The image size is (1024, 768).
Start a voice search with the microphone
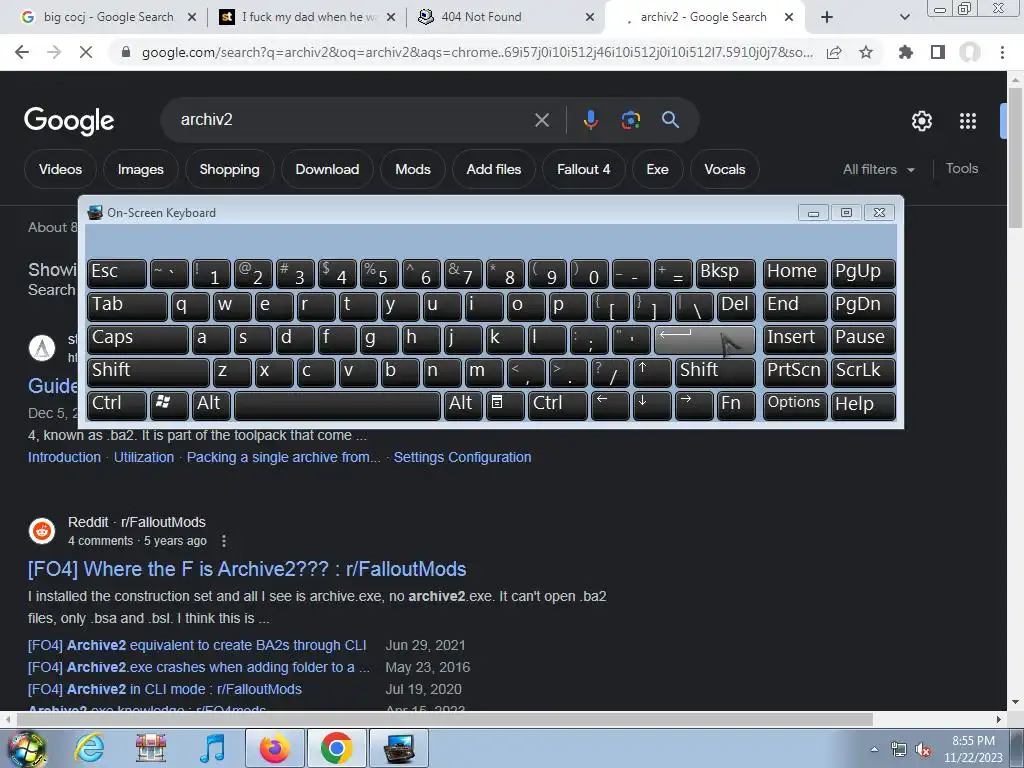[x=590, y=120]
